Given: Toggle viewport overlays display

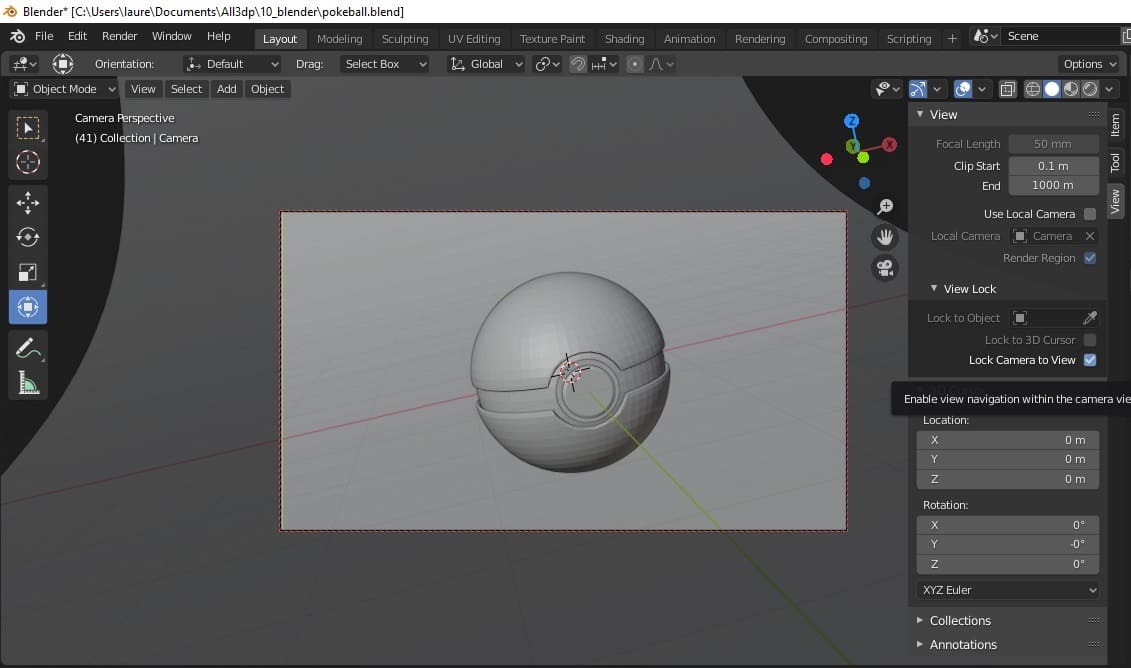Looking at the screenshot, I should point(963,89).
